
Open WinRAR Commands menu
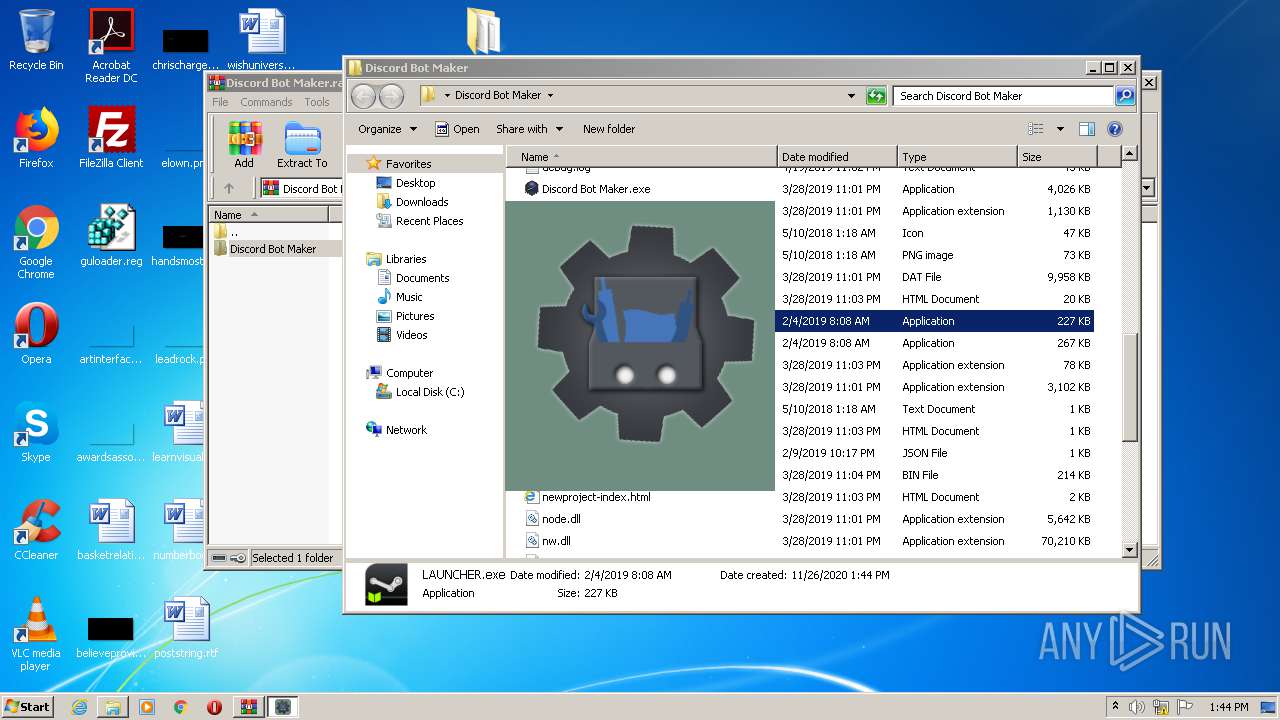tap(266, 102)
